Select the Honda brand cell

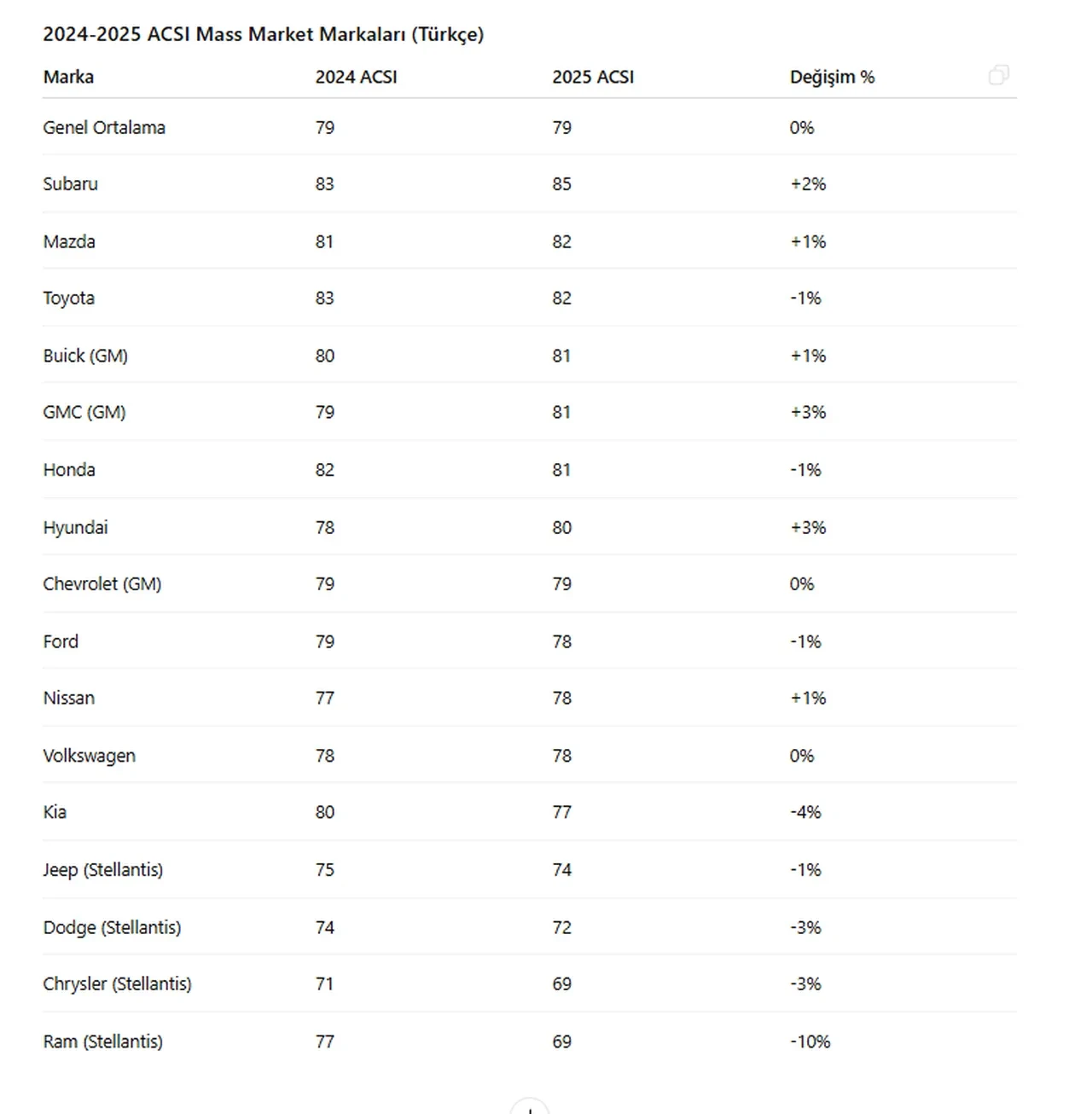pyautogui.click(x=69, y=470)
